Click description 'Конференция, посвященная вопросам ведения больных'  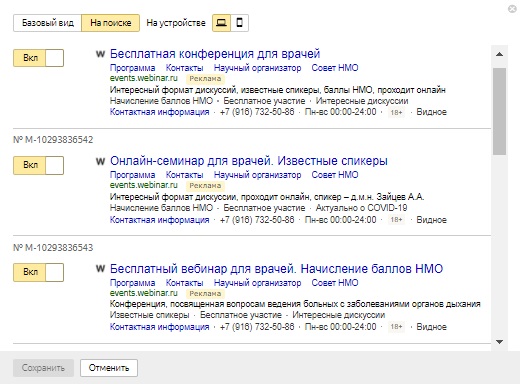tap(295, 304)
